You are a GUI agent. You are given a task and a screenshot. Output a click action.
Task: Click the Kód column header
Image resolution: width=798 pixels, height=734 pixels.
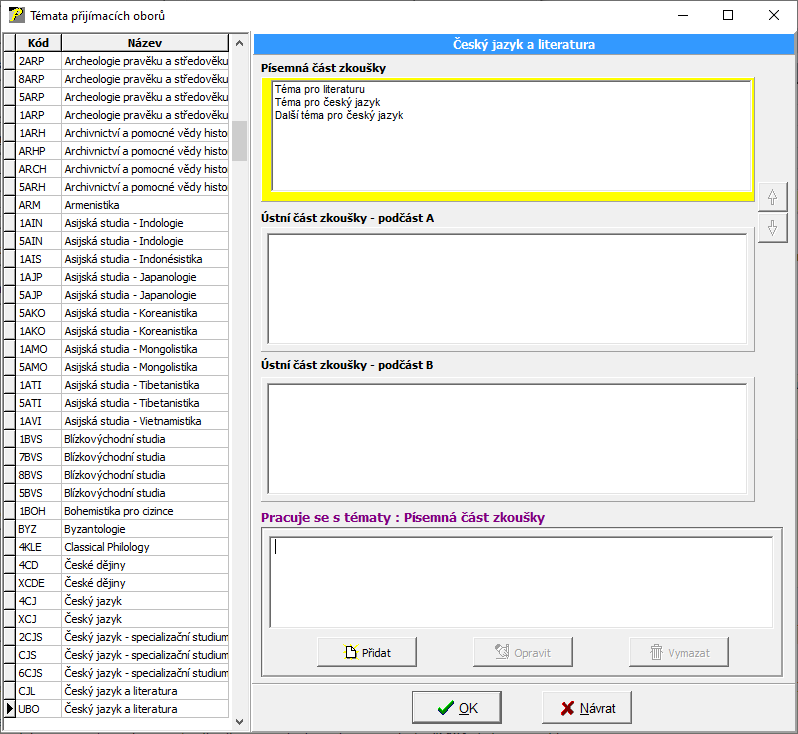pyautogui.click(x=38, y=43)
